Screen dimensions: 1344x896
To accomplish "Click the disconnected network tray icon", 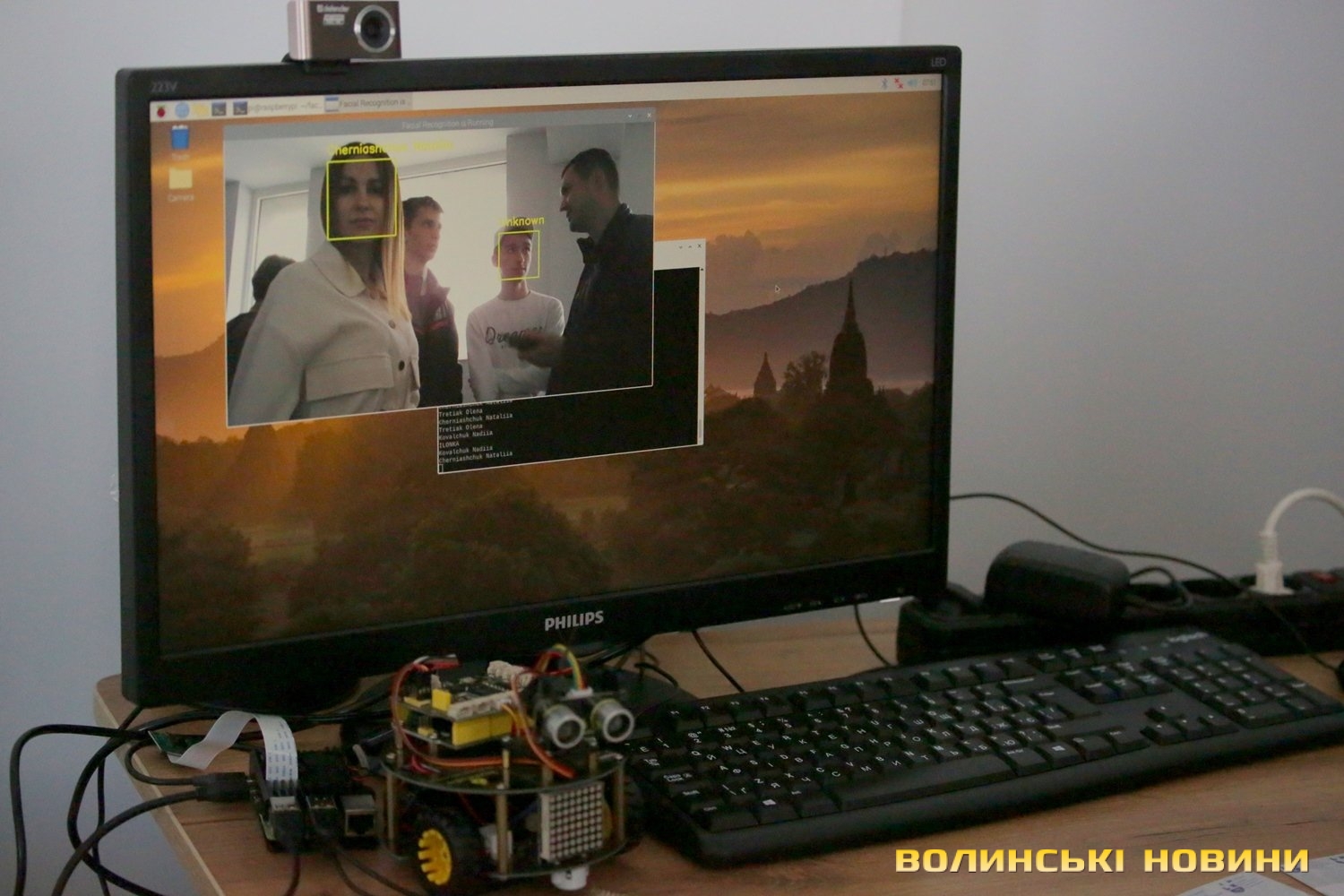I will [898, 82].
